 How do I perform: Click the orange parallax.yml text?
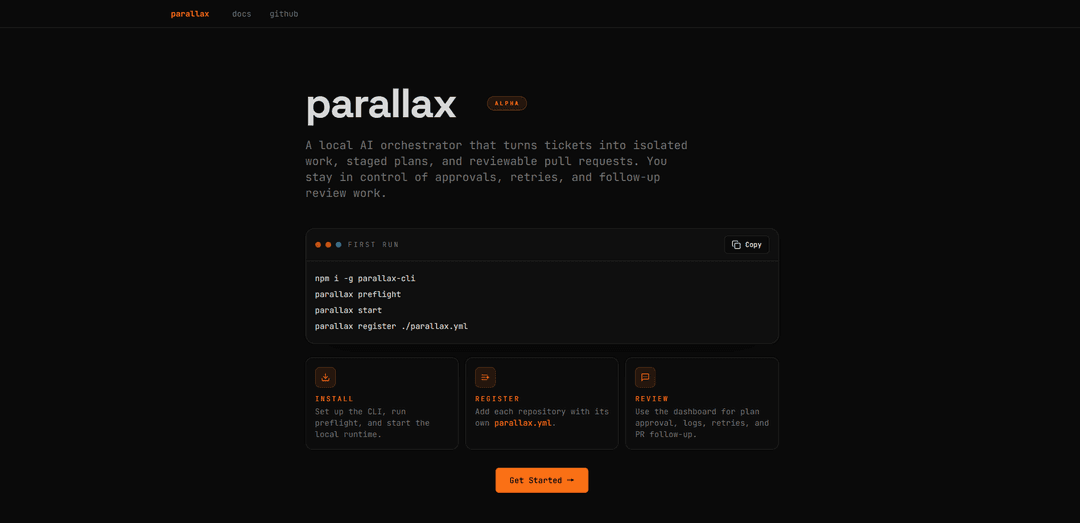point(524,423)
